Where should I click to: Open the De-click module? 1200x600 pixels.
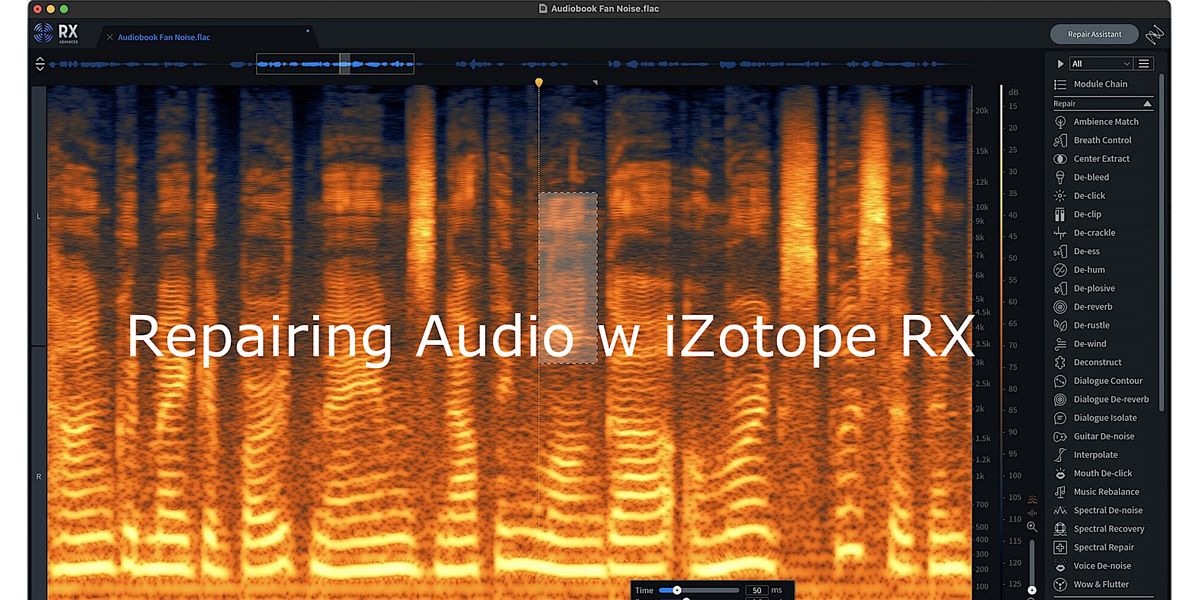coord(1080,196)
